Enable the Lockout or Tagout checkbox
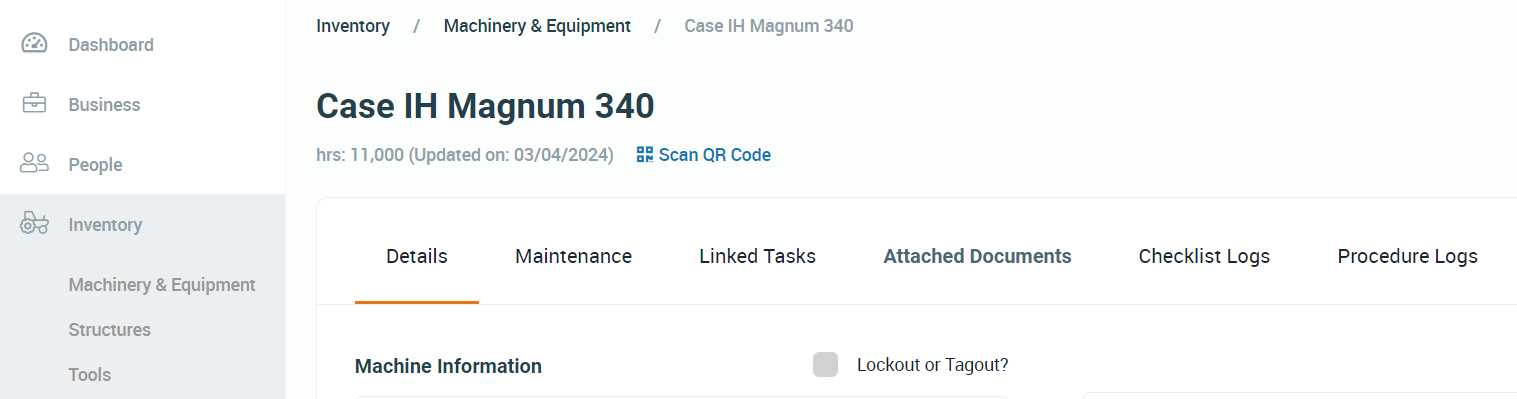This screenshot has height=399, width=1517. pos(825,365)
